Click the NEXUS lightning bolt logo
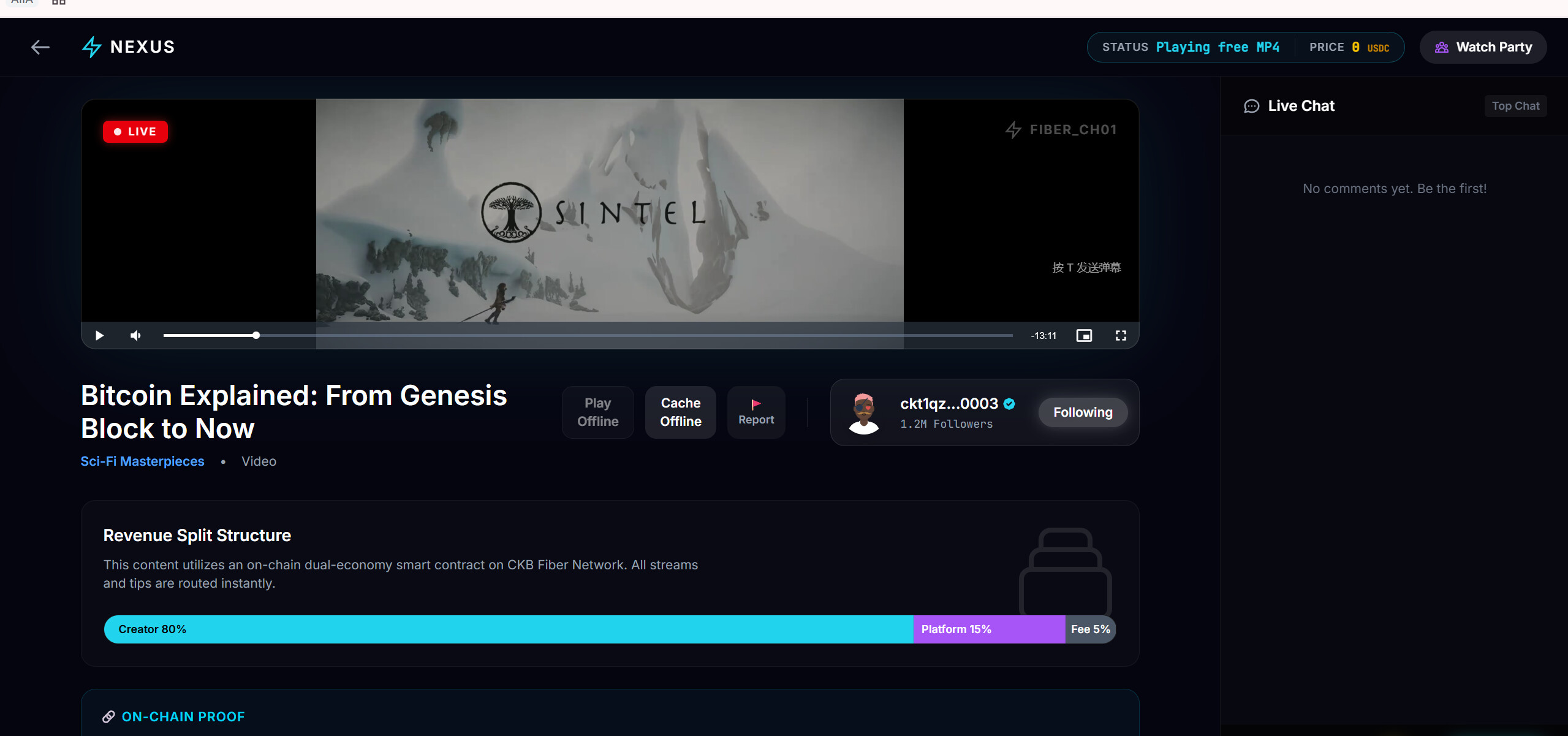The height and width of the screenshot is (736, 1568). (92, 47)
